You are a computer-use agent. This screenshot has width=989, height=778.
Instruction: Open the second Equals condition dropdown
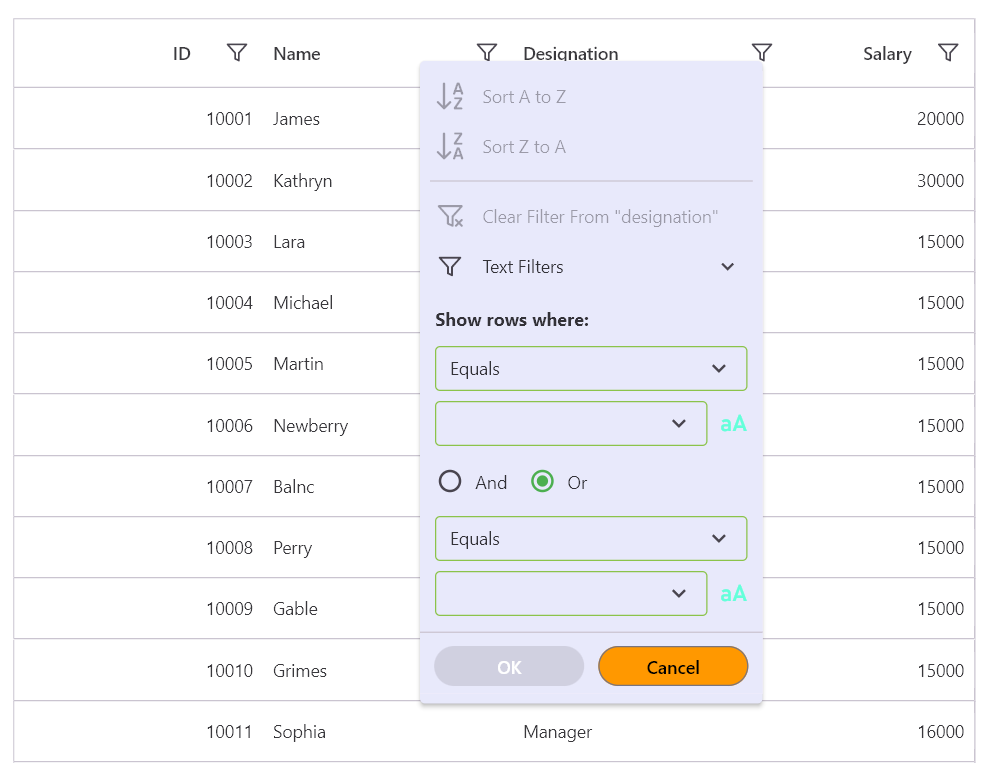(x=591, y=538)
